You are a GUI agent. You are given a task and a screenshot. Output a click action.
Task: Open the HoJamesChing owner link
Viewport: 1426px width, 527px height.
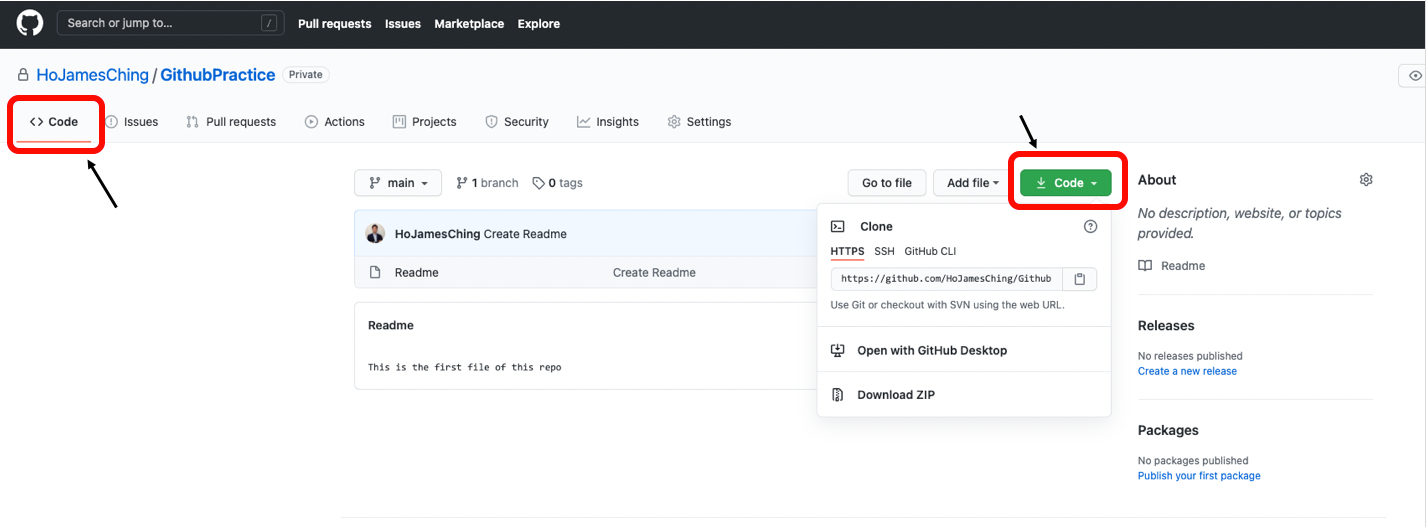[x=92, y=75]
